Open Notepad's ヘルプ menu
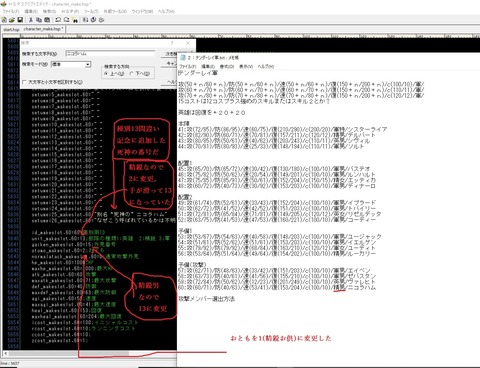Screen dimensions: 480x368 tap(266, 67)
